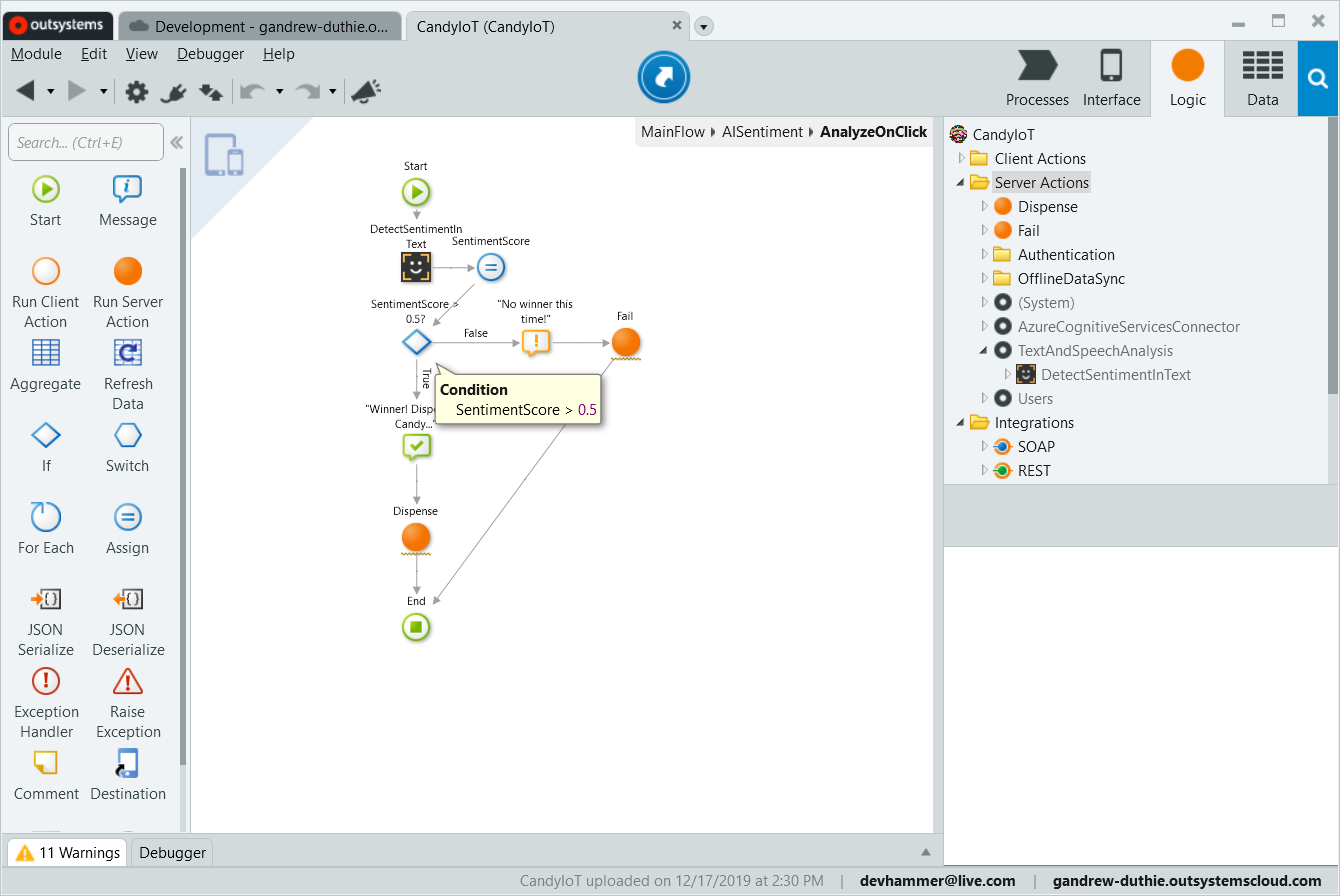Open the undo history dropdown arrow
This screenshot has height=896, width=1340.
pyautogui.click(x=279, y=92)
